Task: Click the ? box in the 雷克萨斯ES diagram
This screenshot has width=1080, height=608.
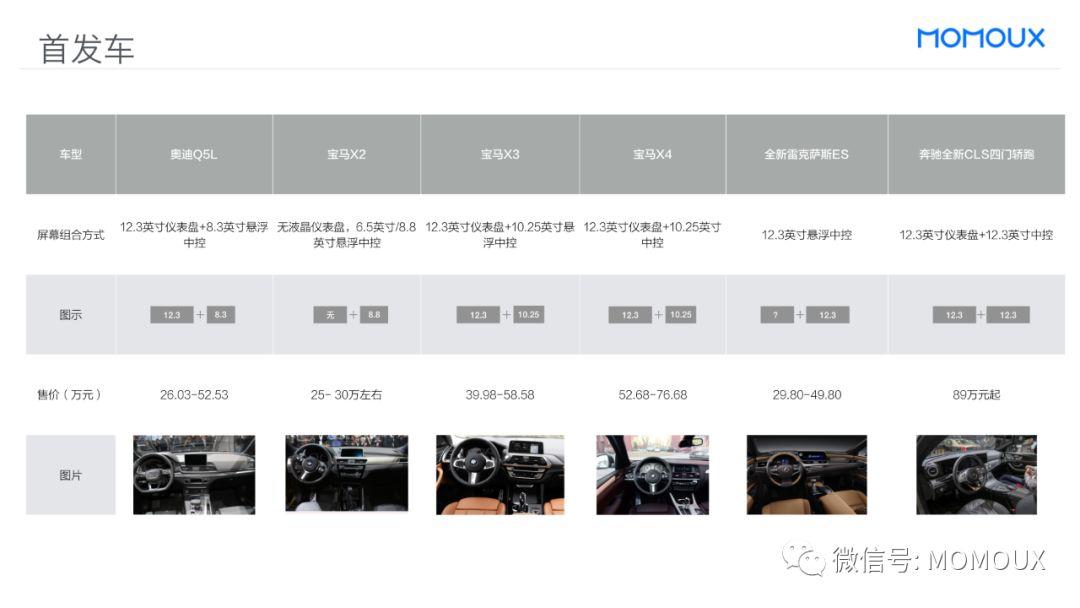Action: 777,315
